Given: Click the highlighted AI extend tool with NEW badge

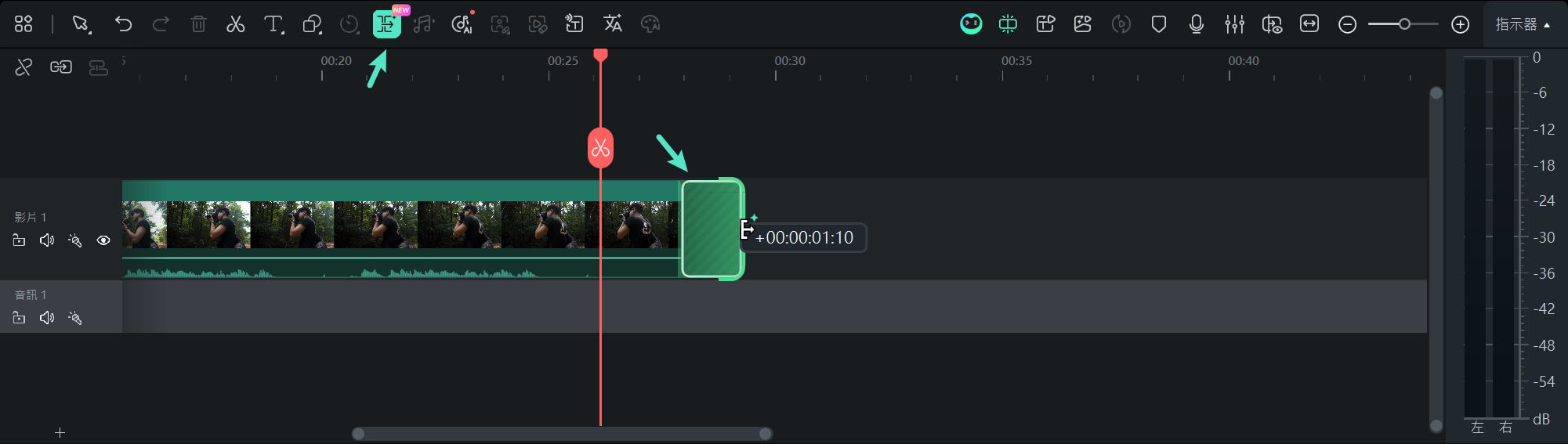Looking at the screenshot, I should (386, 24).
